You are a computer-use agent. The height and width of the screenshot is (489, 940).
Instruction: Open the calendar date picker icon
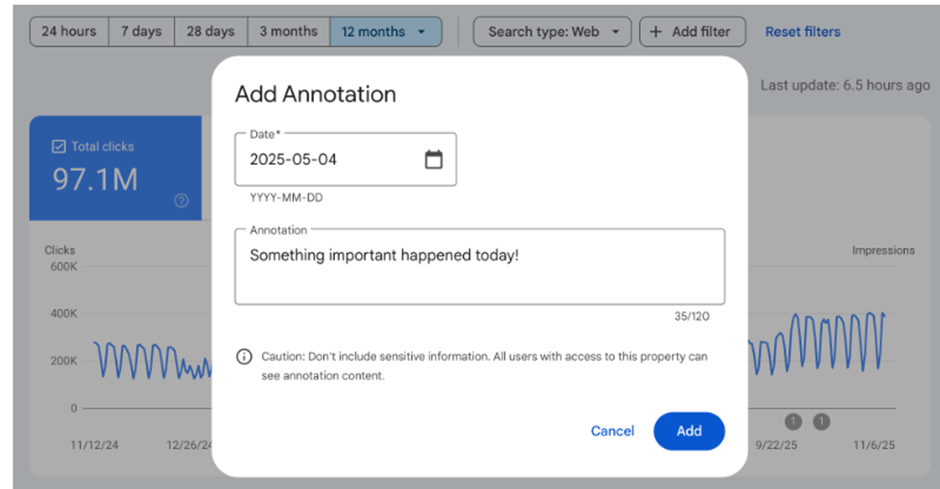point(433,160)
